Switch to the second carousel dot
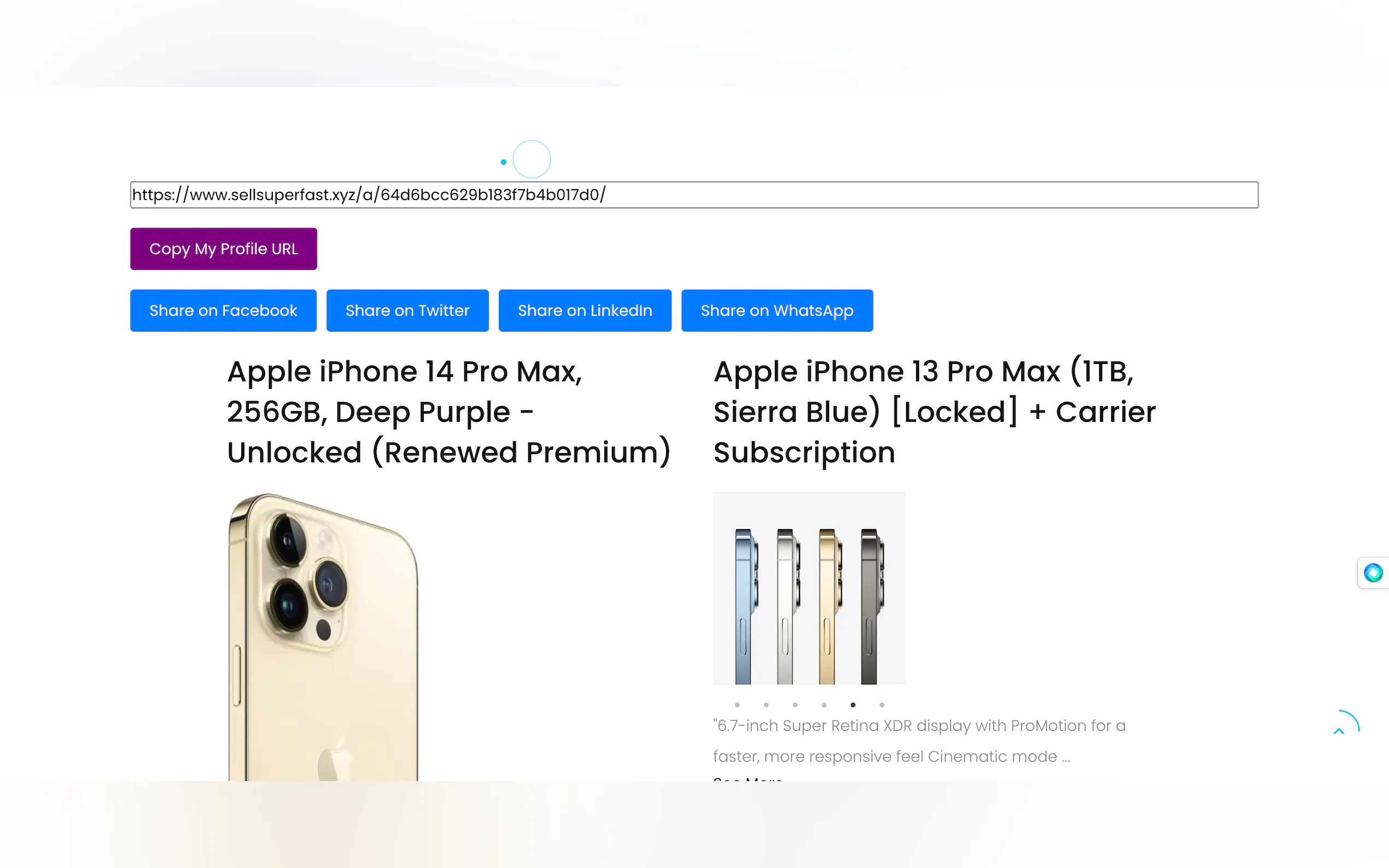The width and height of the screenshot is (1389, 868). (766, 705)
